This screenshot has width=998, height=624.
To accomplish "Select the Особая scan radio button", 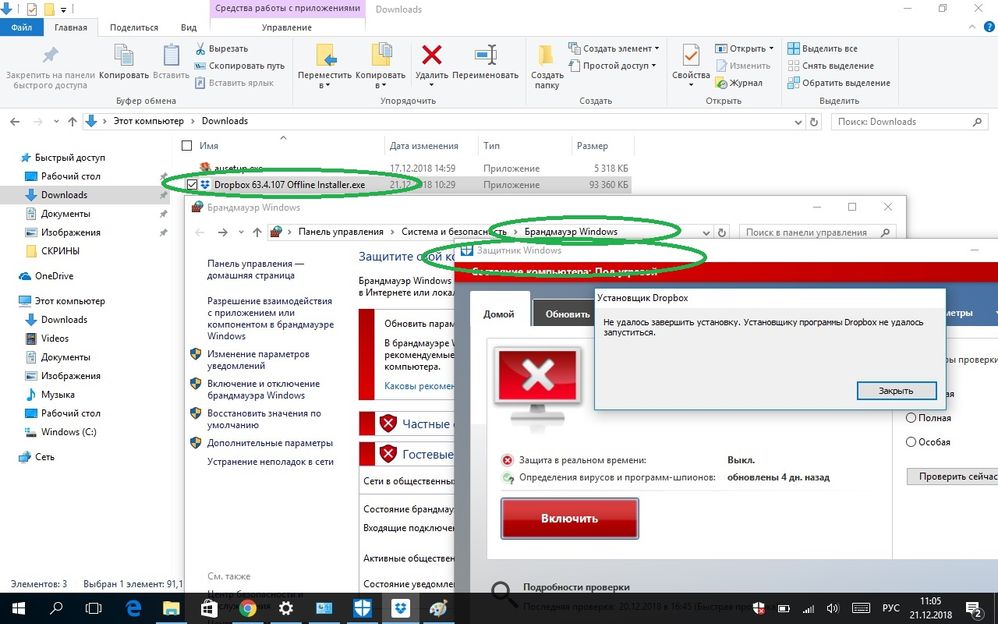I will [911, 442].
